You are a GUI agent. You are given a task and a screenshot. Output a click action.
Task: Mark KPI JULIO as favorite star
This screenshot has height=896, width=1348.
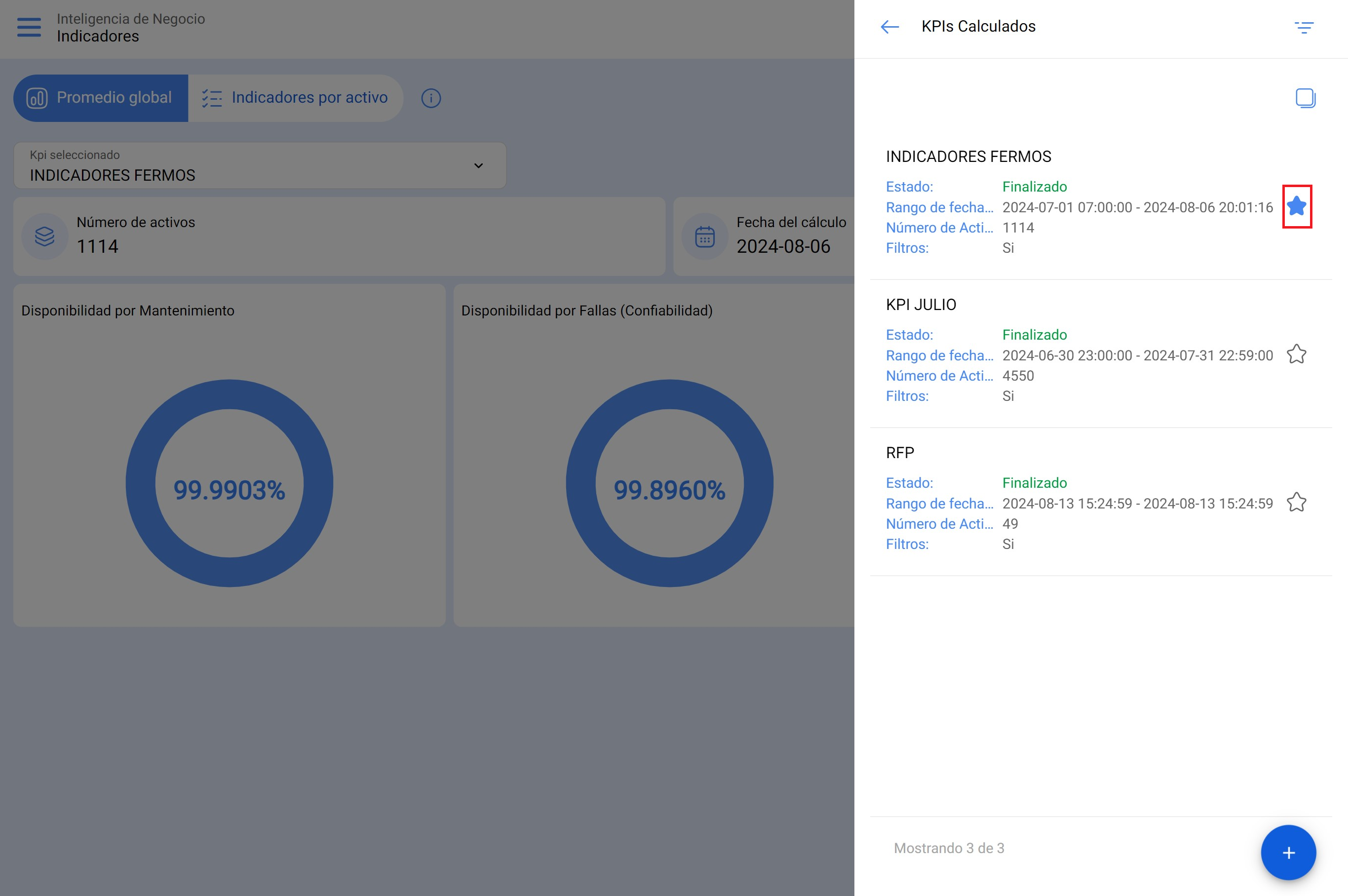(x=1297, y=354)
